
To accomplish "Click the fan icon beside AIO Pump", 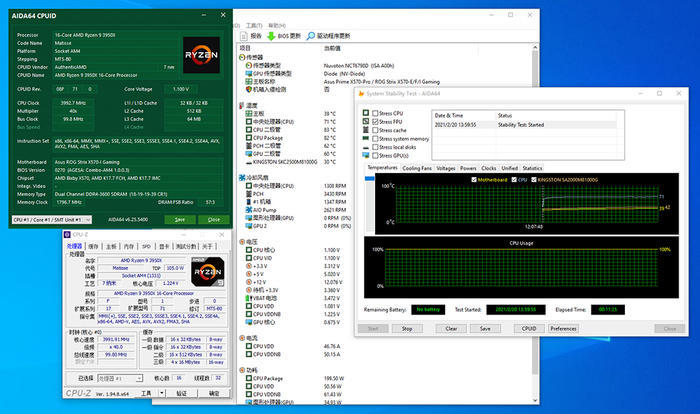I will [249, 210].
